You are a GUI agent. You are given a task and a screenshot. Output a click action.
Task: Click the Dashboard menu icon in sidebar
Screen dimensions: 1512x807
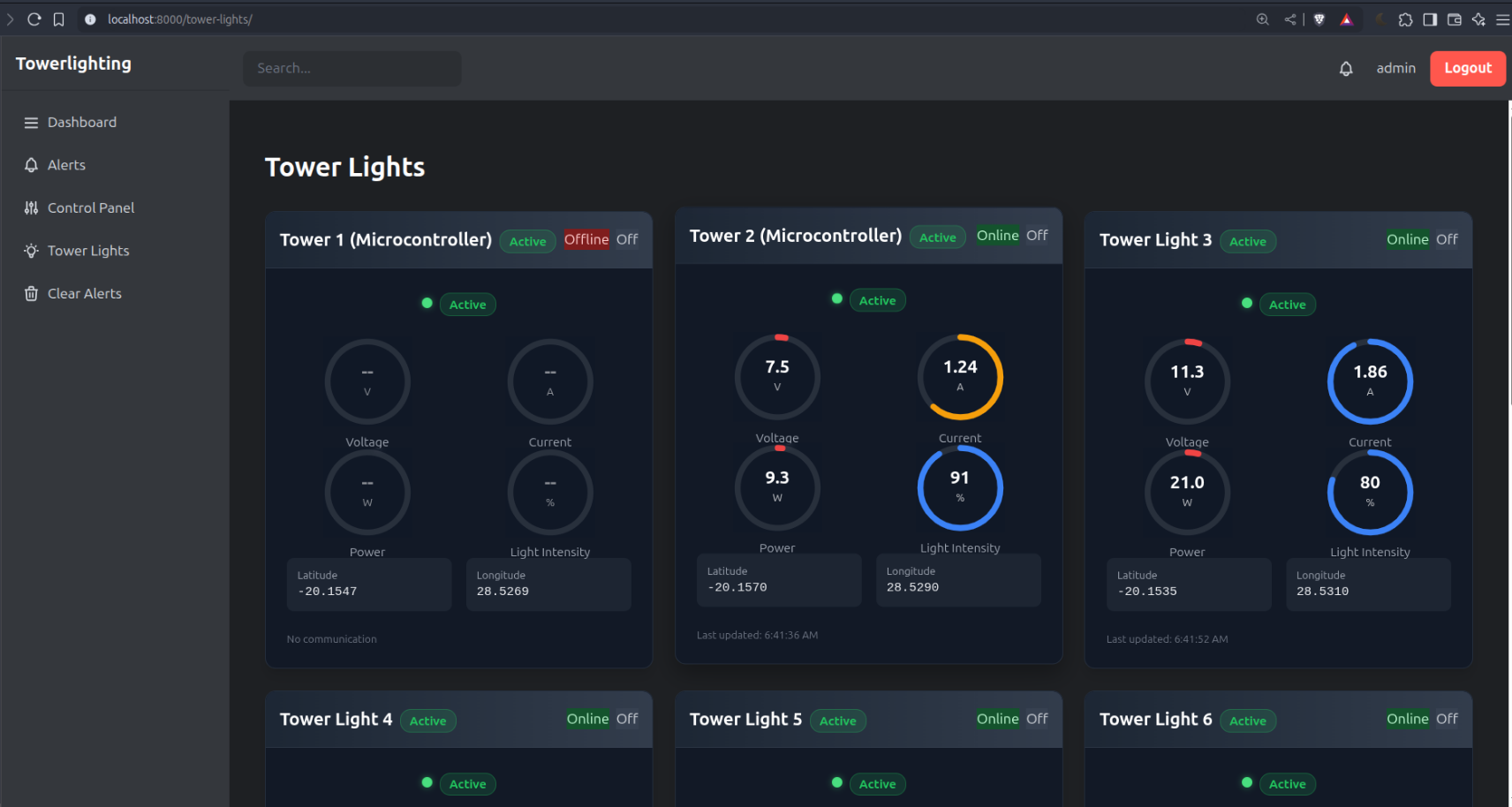pos(31,123)
